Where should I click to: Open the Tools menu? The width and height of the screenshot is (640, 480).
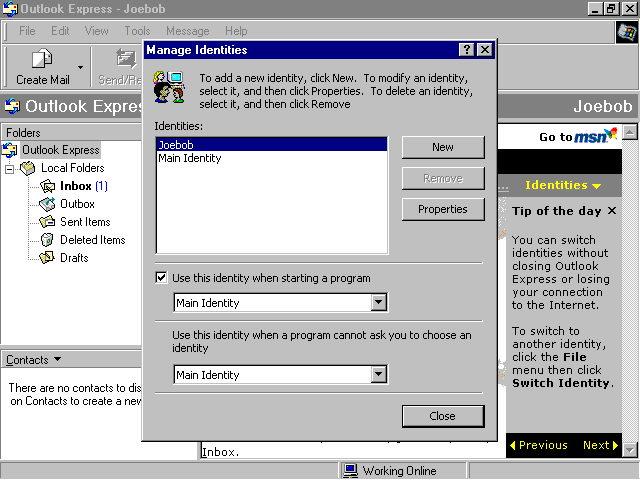137,31
